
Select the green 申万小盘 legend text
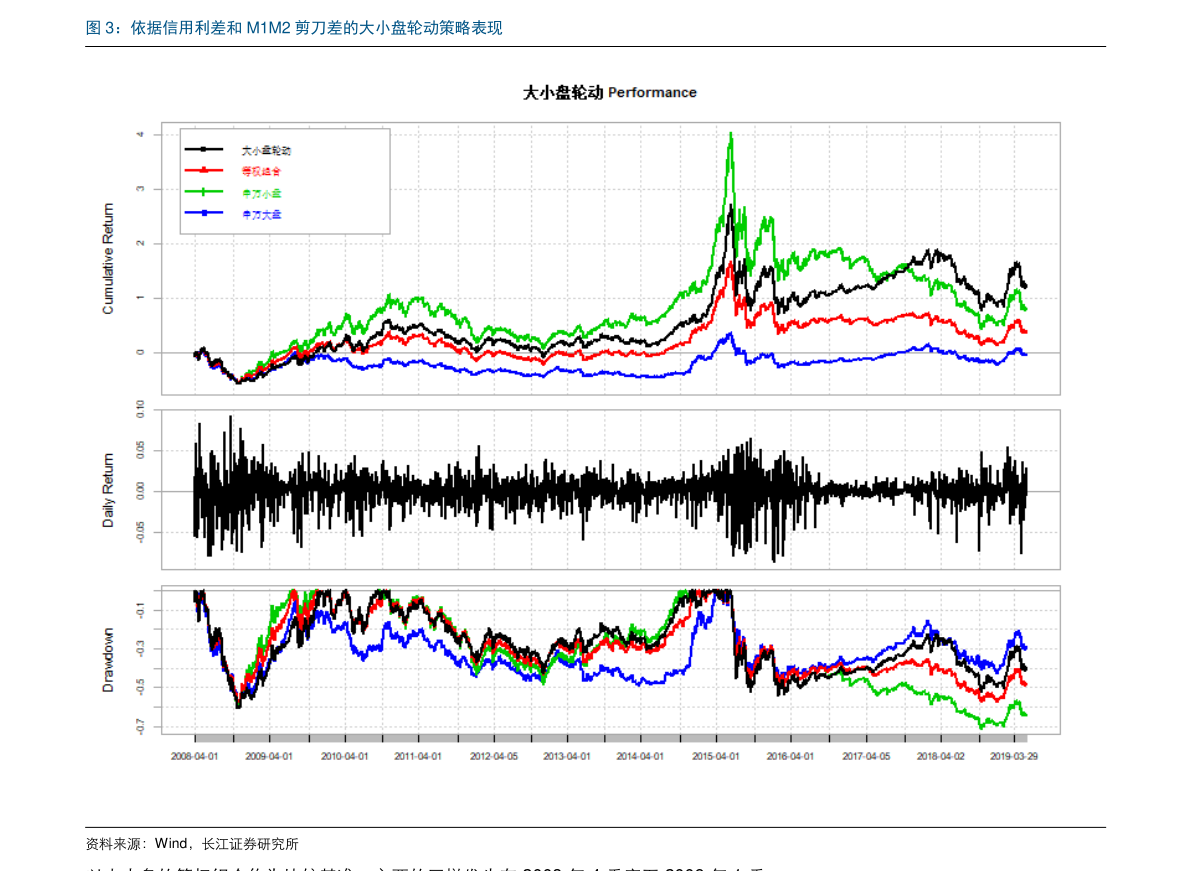261,193
